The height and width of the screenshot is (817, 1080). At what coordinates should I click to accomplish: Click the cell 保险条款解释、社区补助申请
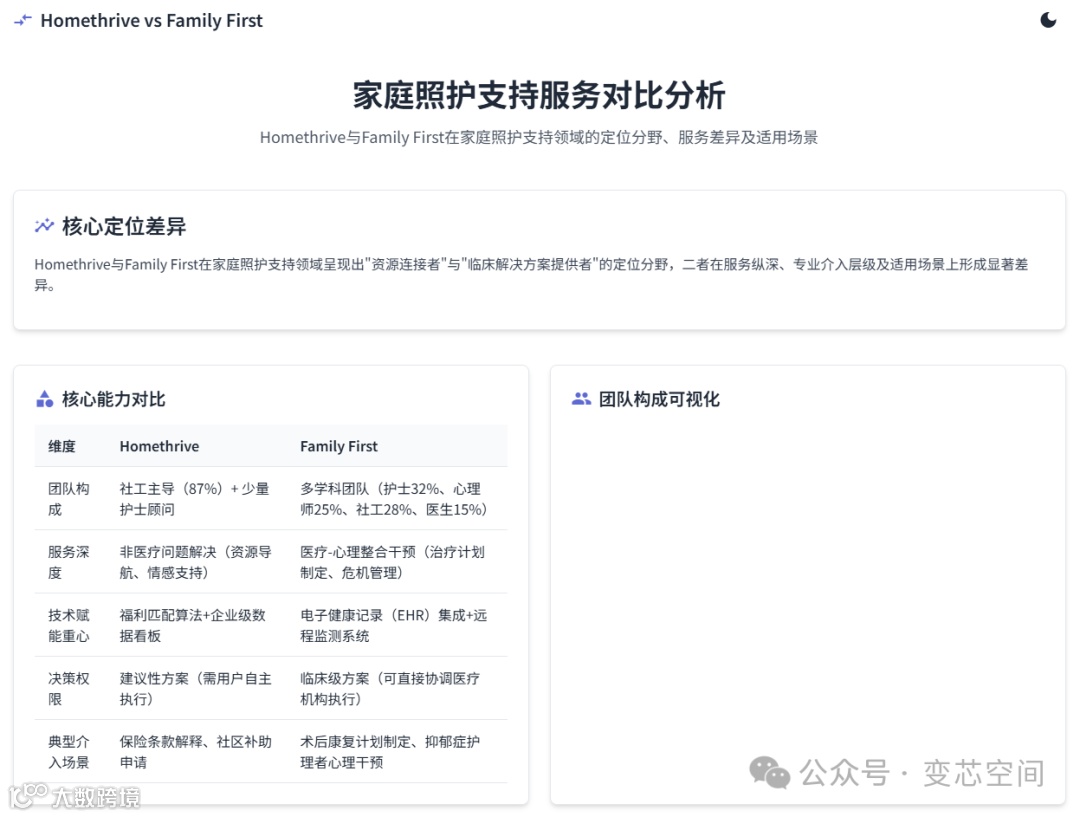point(196,752)
